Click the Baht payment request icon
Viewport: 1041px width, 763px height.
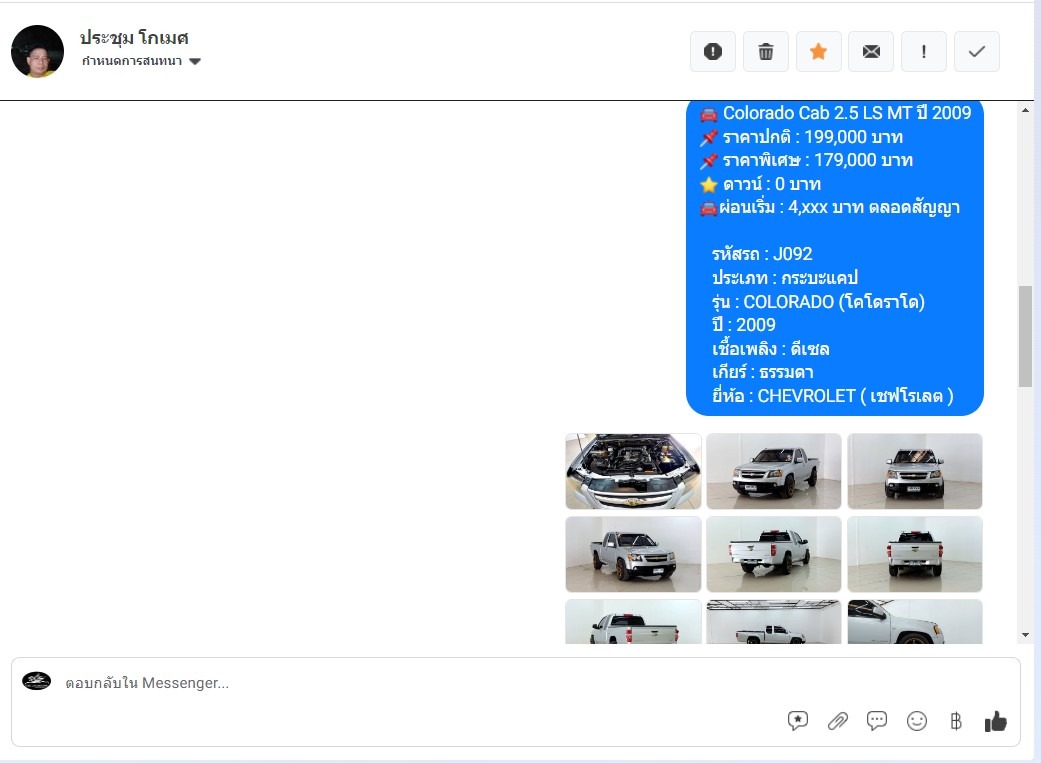point(955,721)
